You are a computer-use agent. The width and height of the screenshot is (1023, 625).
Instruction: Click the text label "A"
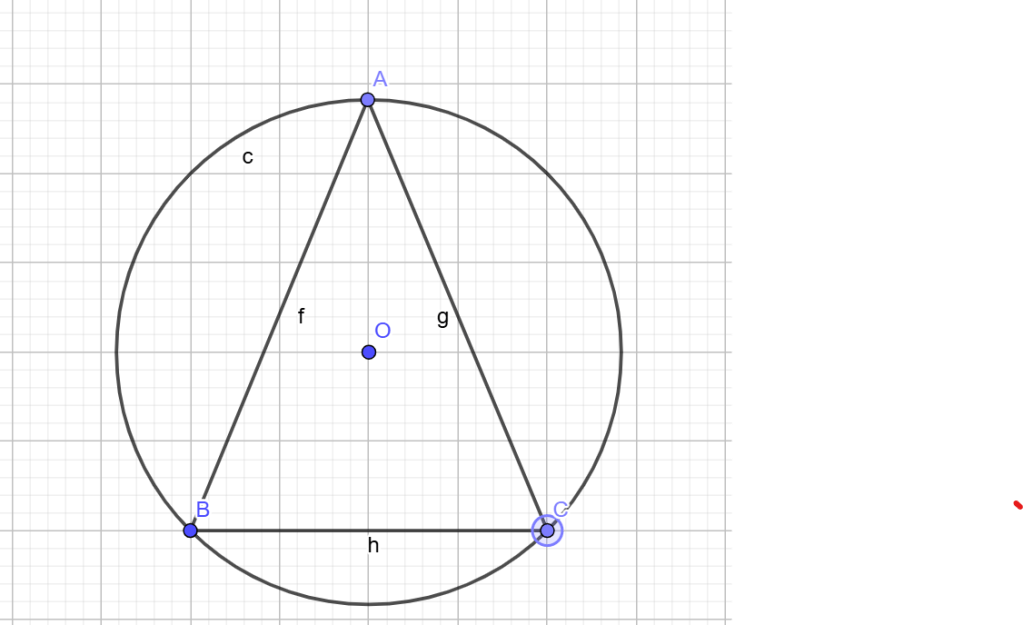(380, 79)
